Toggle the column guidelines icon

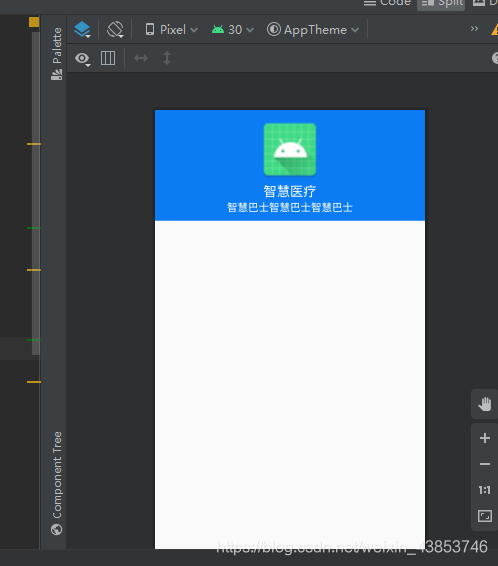click(x=108, y=58)
